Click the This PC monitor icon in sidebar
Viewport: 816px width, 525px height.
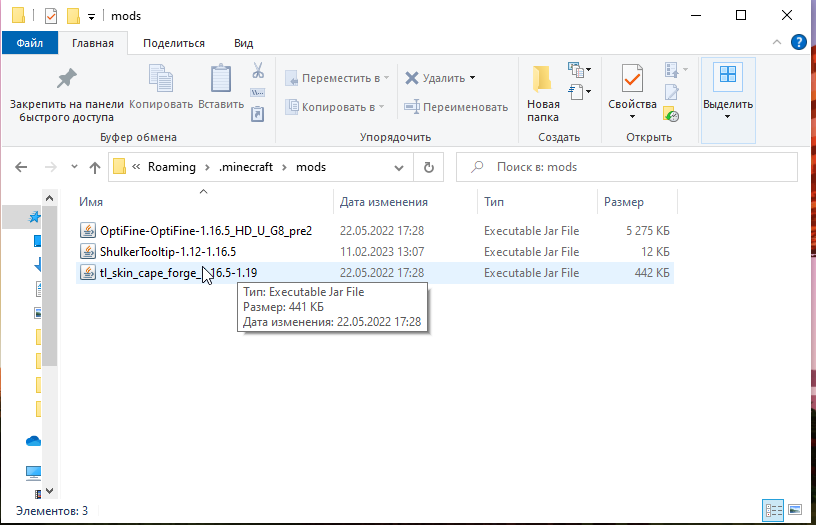coord(33,472)
